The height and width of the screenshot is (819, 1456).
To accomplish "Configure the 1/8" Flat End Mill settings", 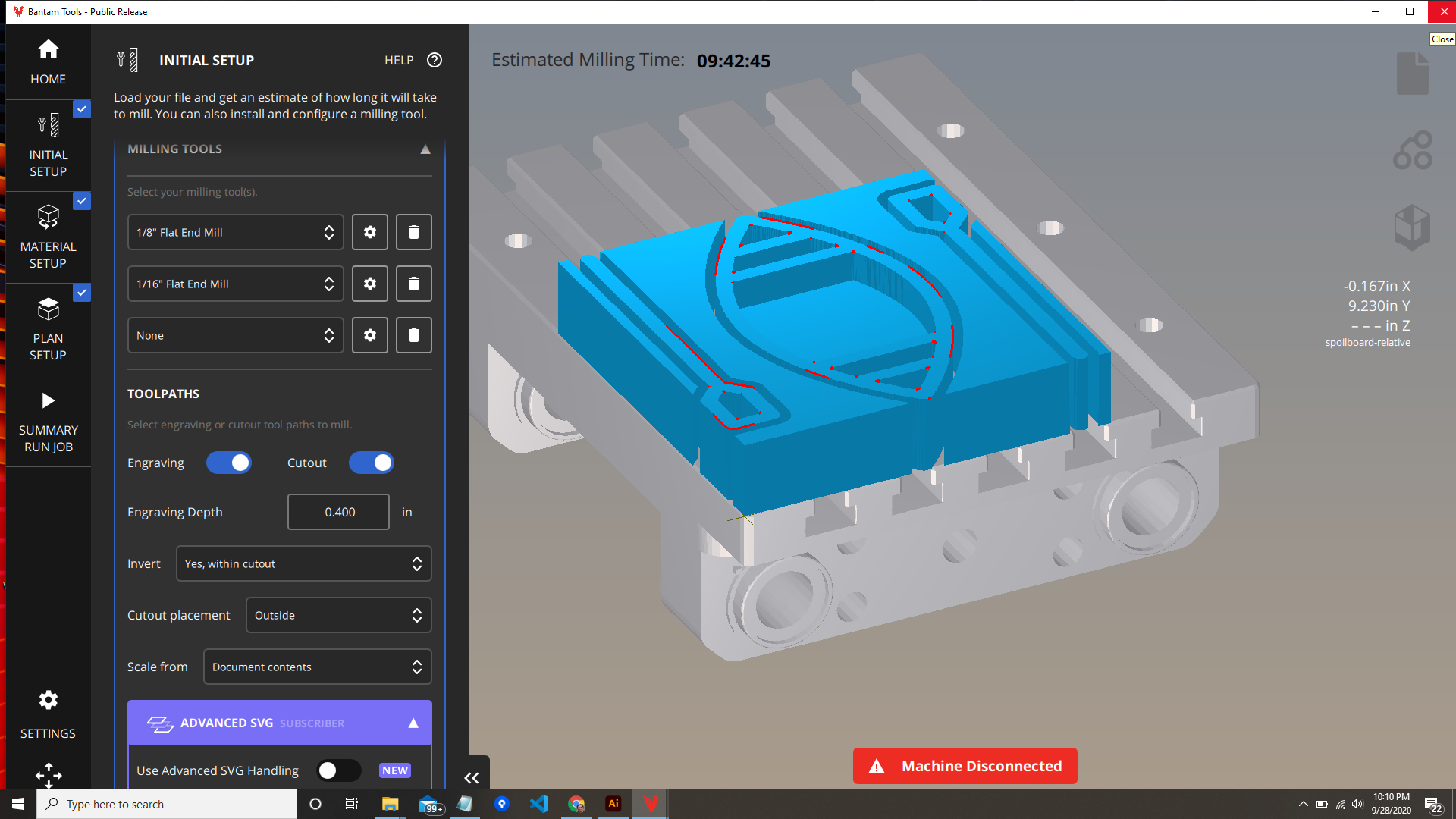I will pos(370,232).
